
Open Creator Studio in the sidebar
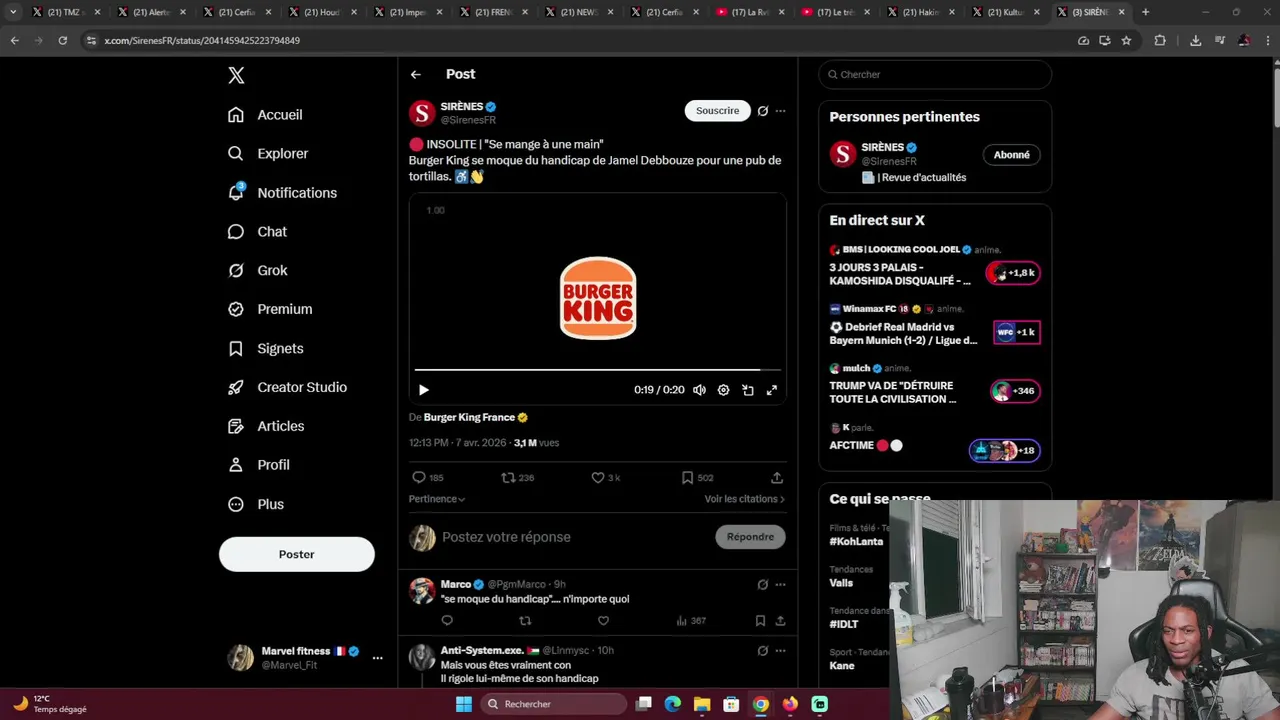coord(287,388)
